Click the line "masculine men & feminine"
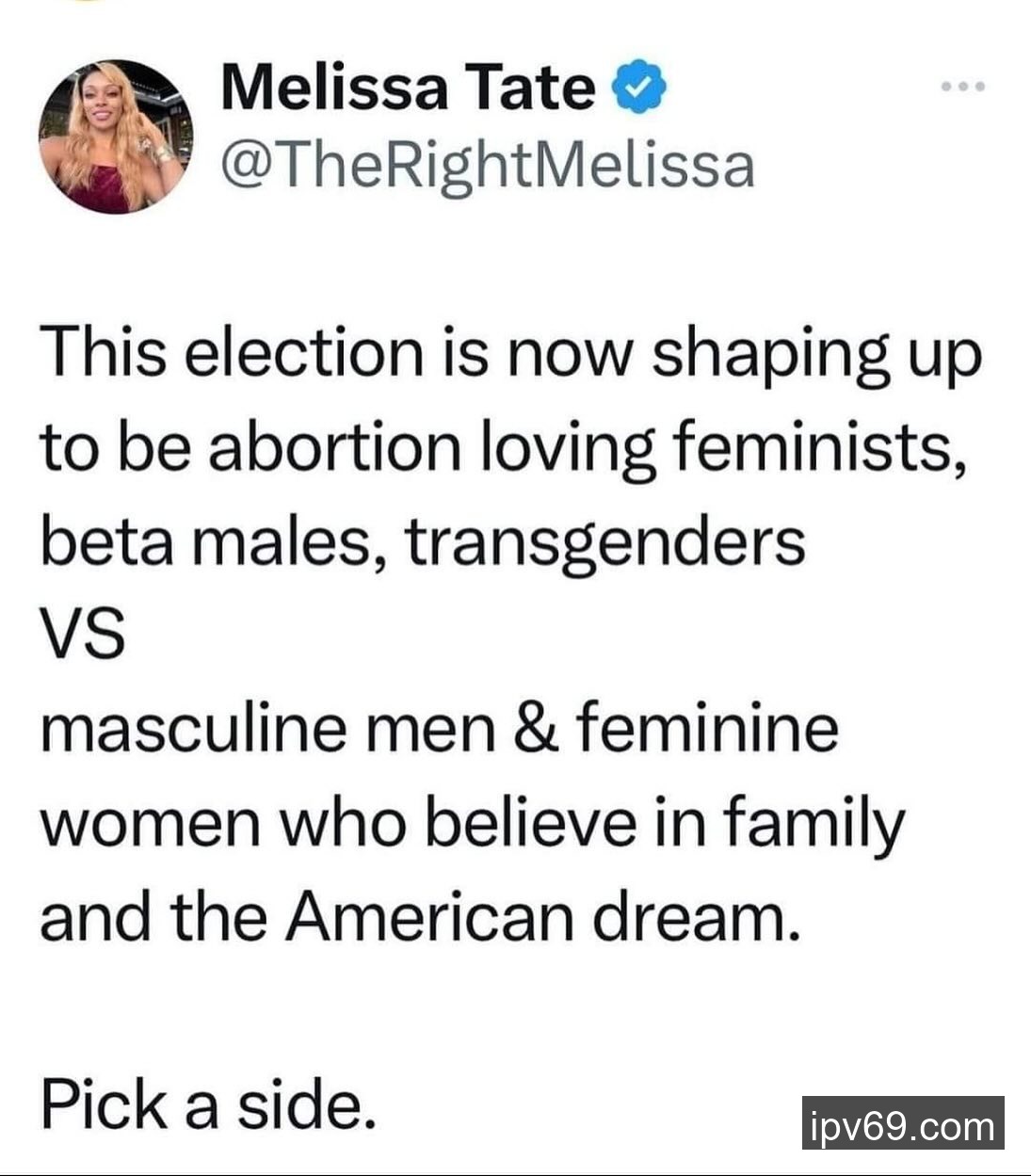Screen dimensions: 1031x1176 click(x=439, y=728)
